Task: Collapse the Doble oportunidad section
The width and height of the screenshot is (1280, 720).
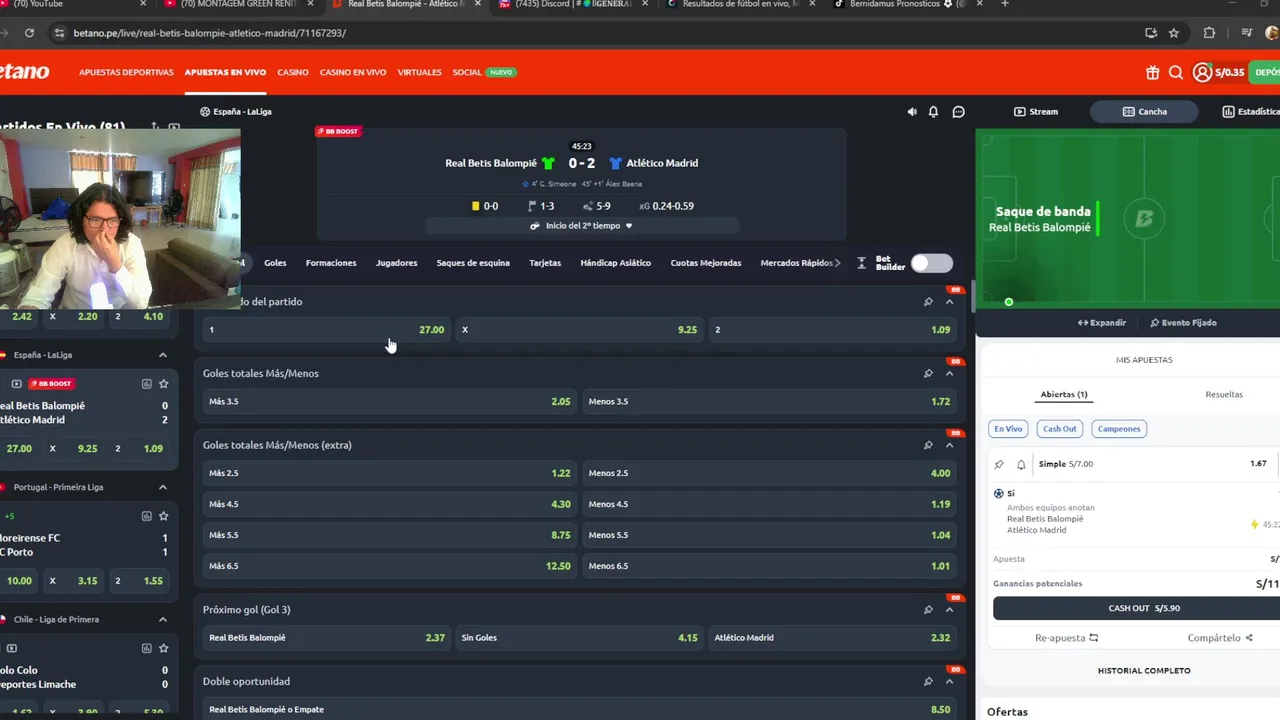Action: 950,681
